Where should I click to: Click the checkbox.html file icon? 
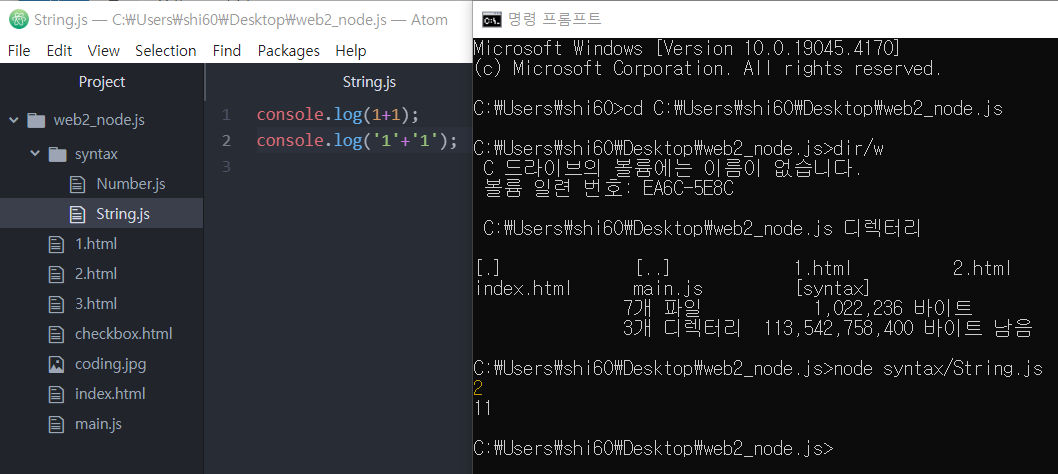click(x=56, y=334)
